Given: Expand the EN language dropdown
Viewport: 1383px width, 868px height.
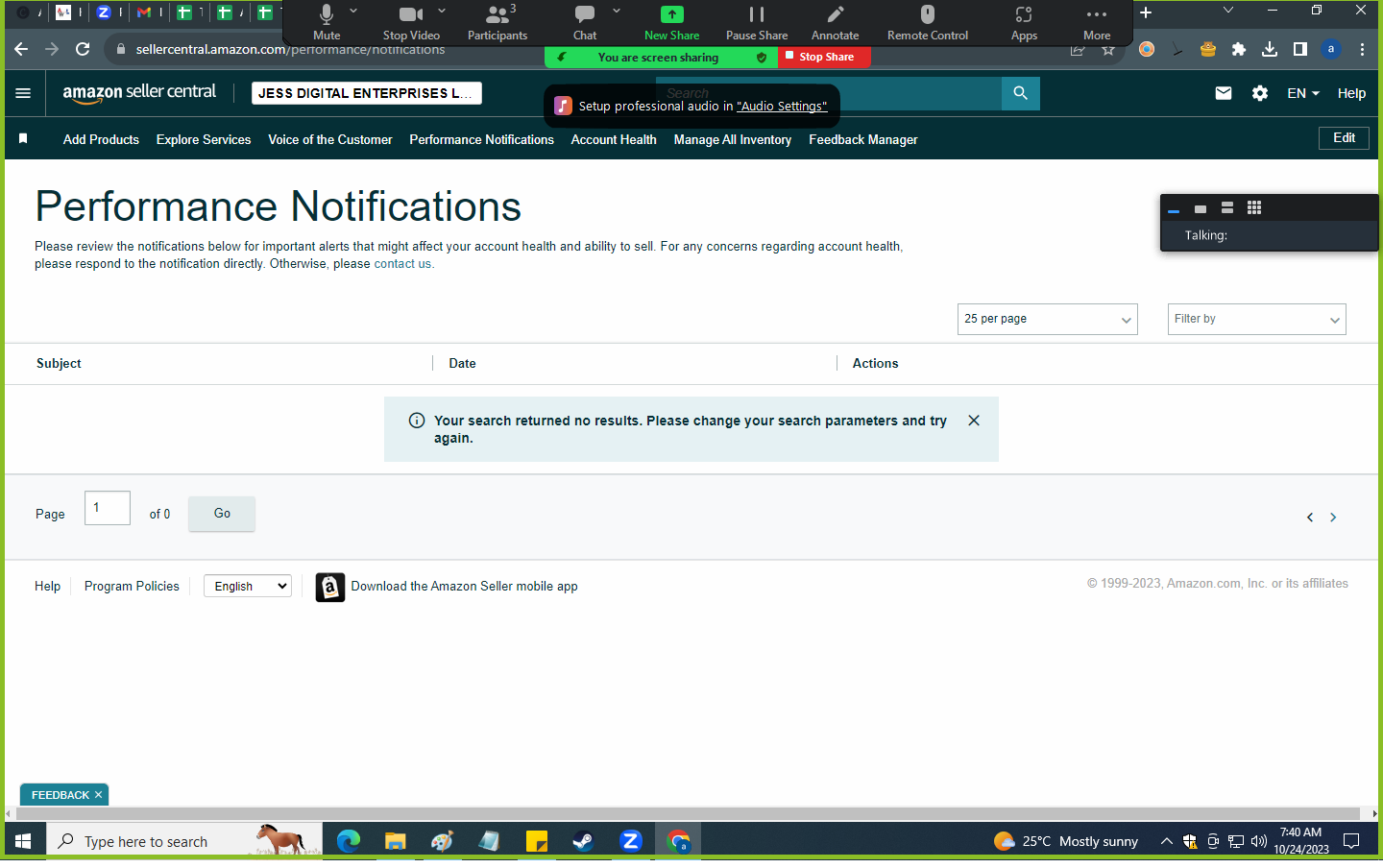Looking at the screenshot, I should click(1303, 93).
